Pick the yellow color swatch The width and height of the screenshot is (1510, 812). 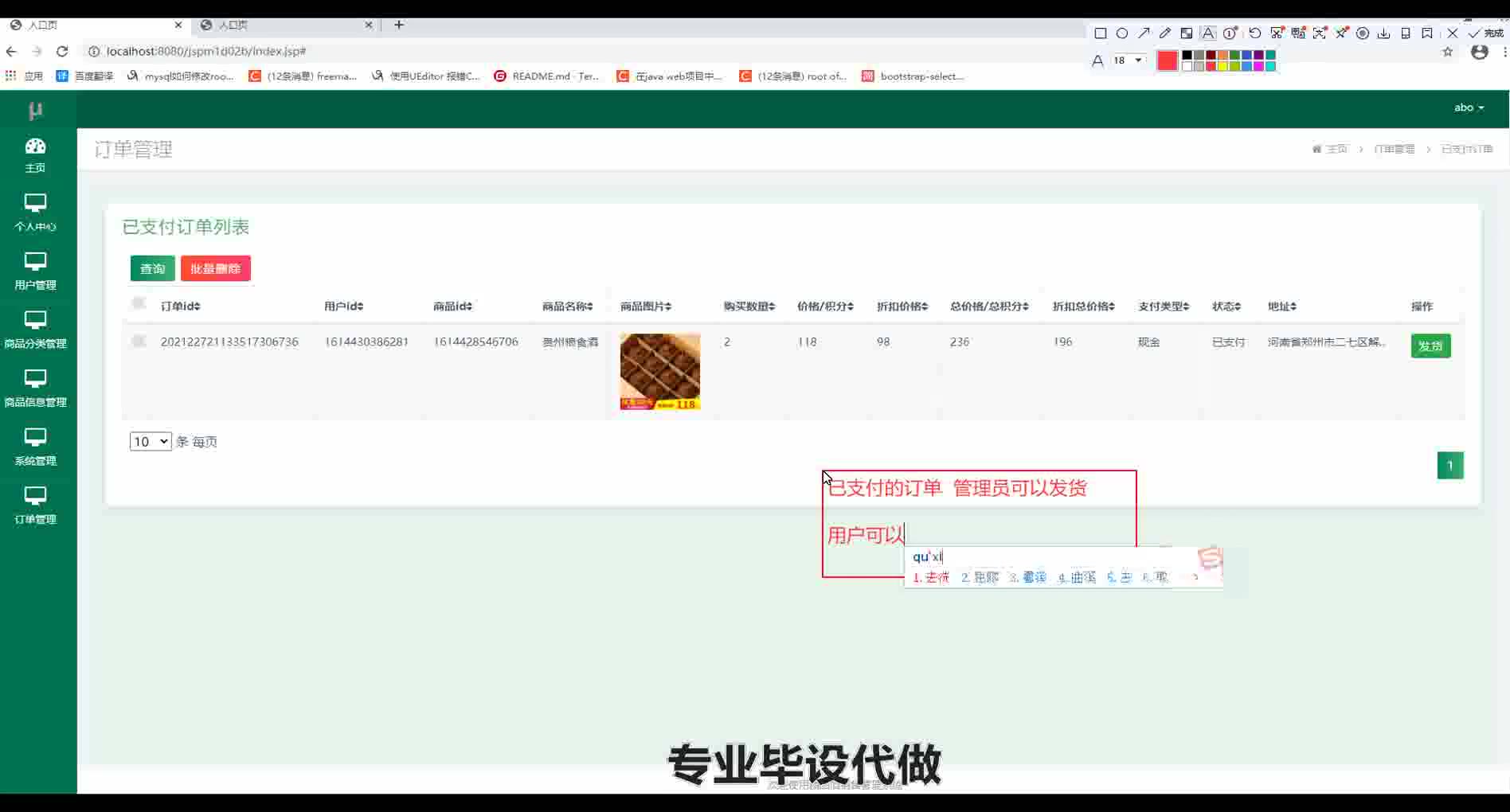click(x=1222, y=66)
